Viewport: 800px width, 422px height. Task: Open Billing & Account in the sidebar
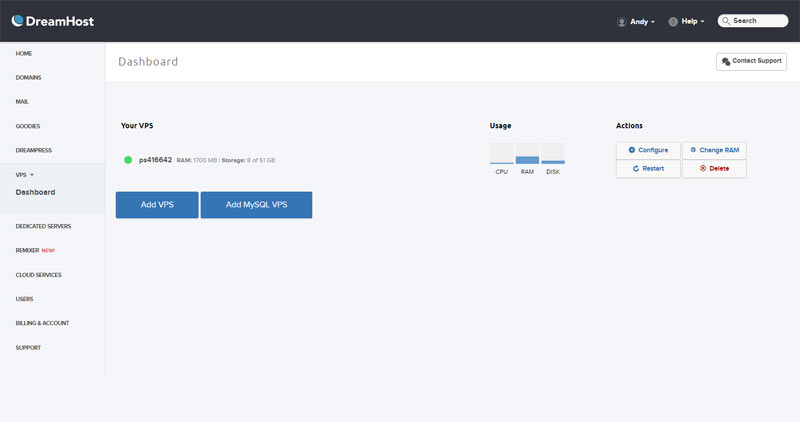tap(42, 323)
